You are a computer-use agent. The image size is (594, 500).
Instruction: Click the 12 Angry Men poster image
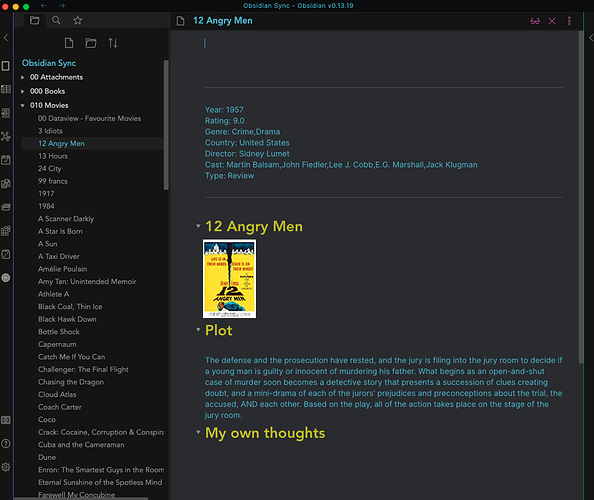tap(230, 278)
